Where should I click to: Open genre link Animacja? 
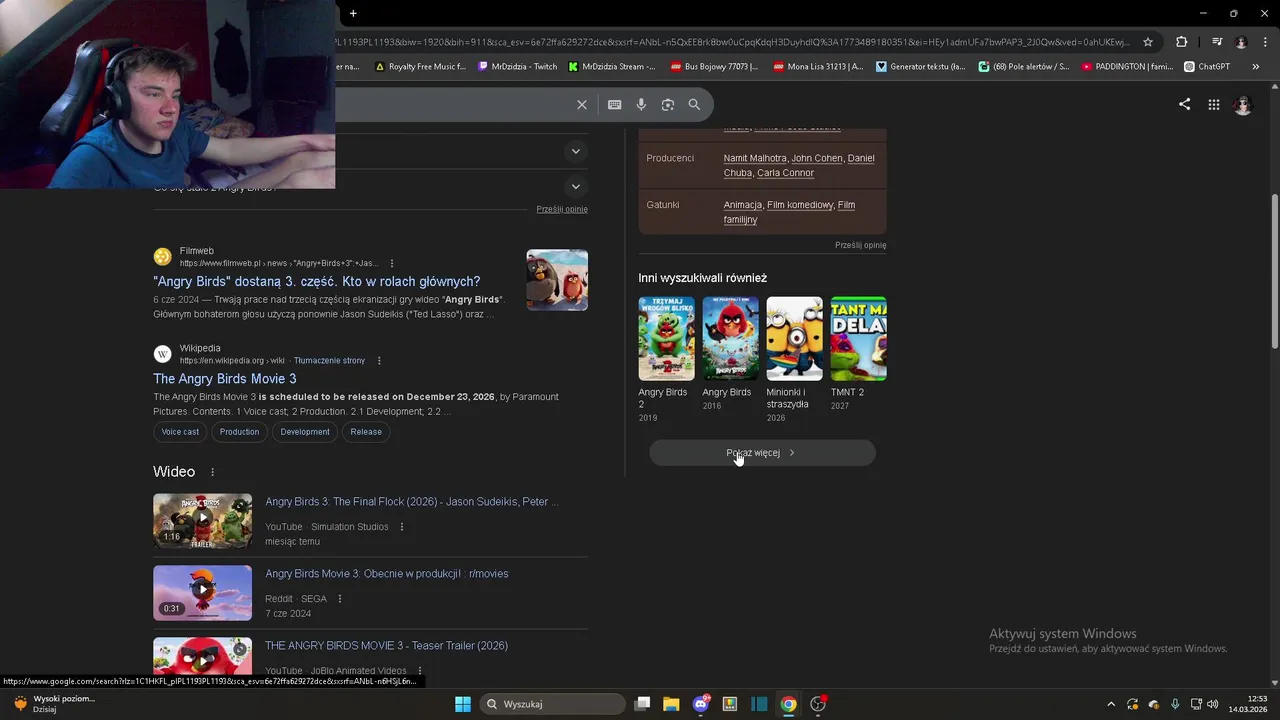click(x=743, y=205)
